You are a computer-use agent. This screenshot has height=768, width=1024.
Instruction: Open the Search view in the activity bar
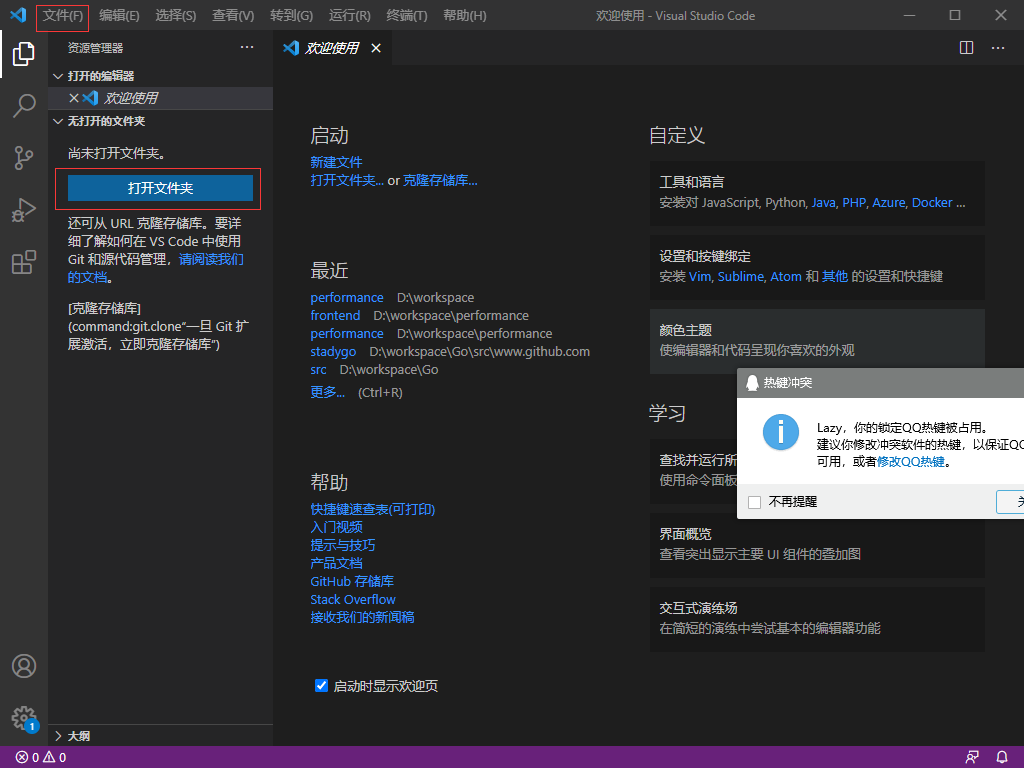(24, 105)
